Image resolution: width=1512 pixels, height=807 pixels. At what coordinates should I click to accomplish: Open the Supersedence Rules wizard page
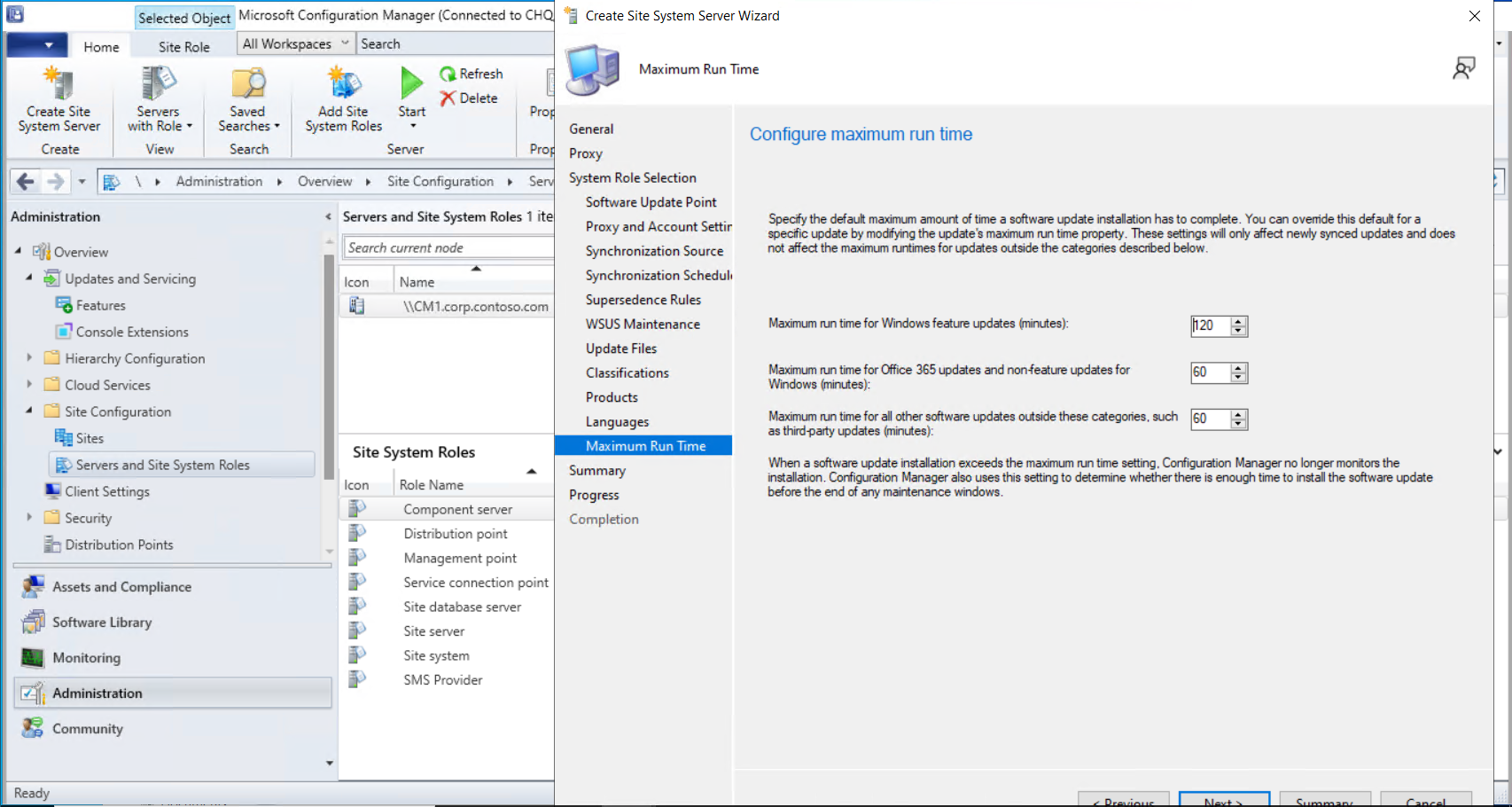click(x=643, y=300)
